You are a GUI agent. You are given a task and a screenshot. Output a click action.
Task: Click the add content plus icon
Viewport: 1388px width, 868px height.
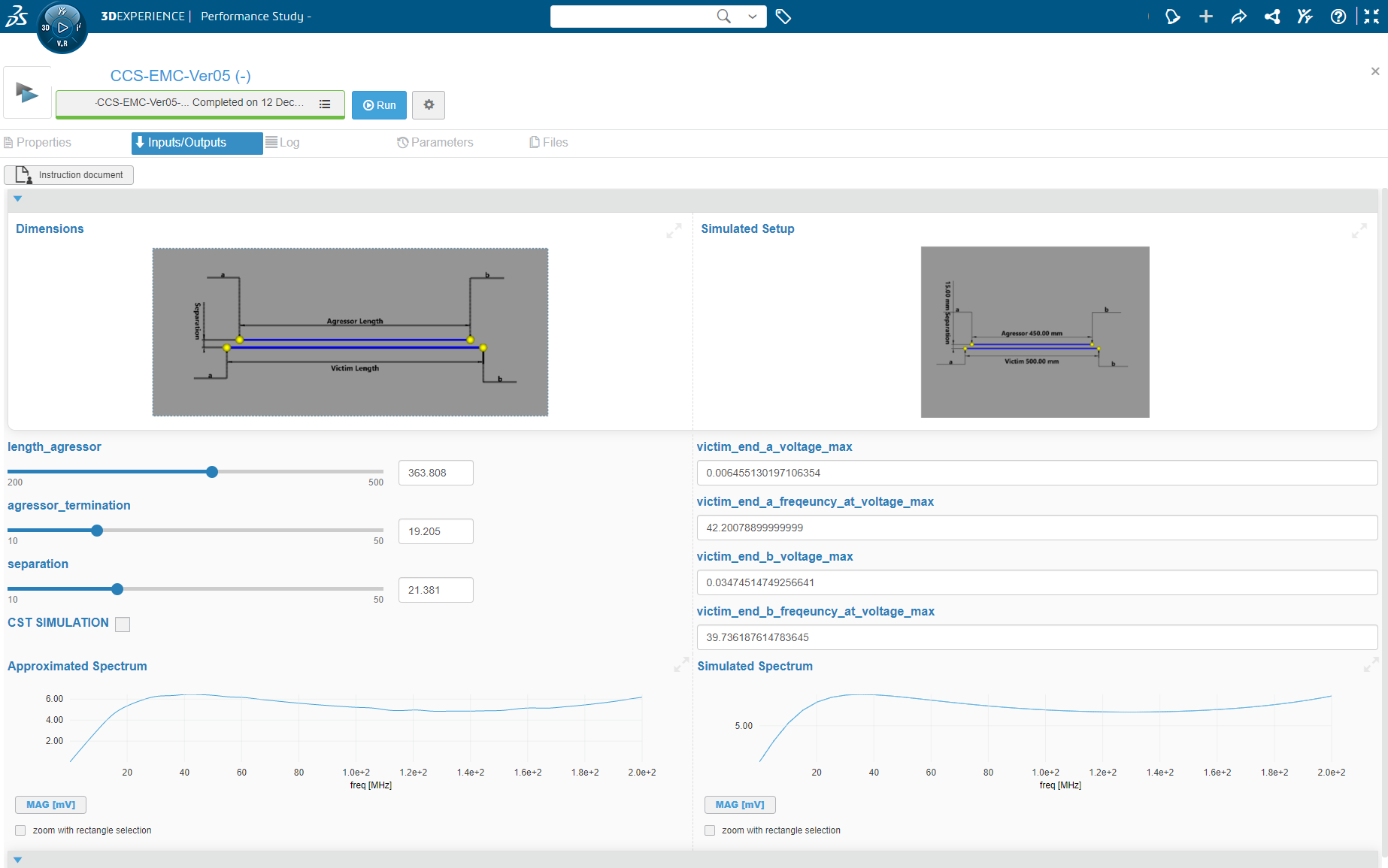point(1206,16)
